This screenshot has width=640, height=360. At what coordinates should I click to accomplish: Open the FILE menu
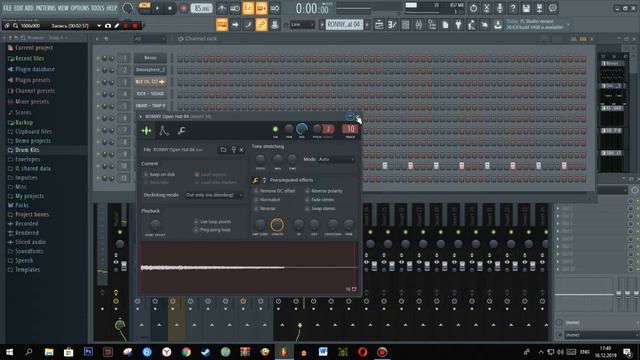click(x=7, y=8)
